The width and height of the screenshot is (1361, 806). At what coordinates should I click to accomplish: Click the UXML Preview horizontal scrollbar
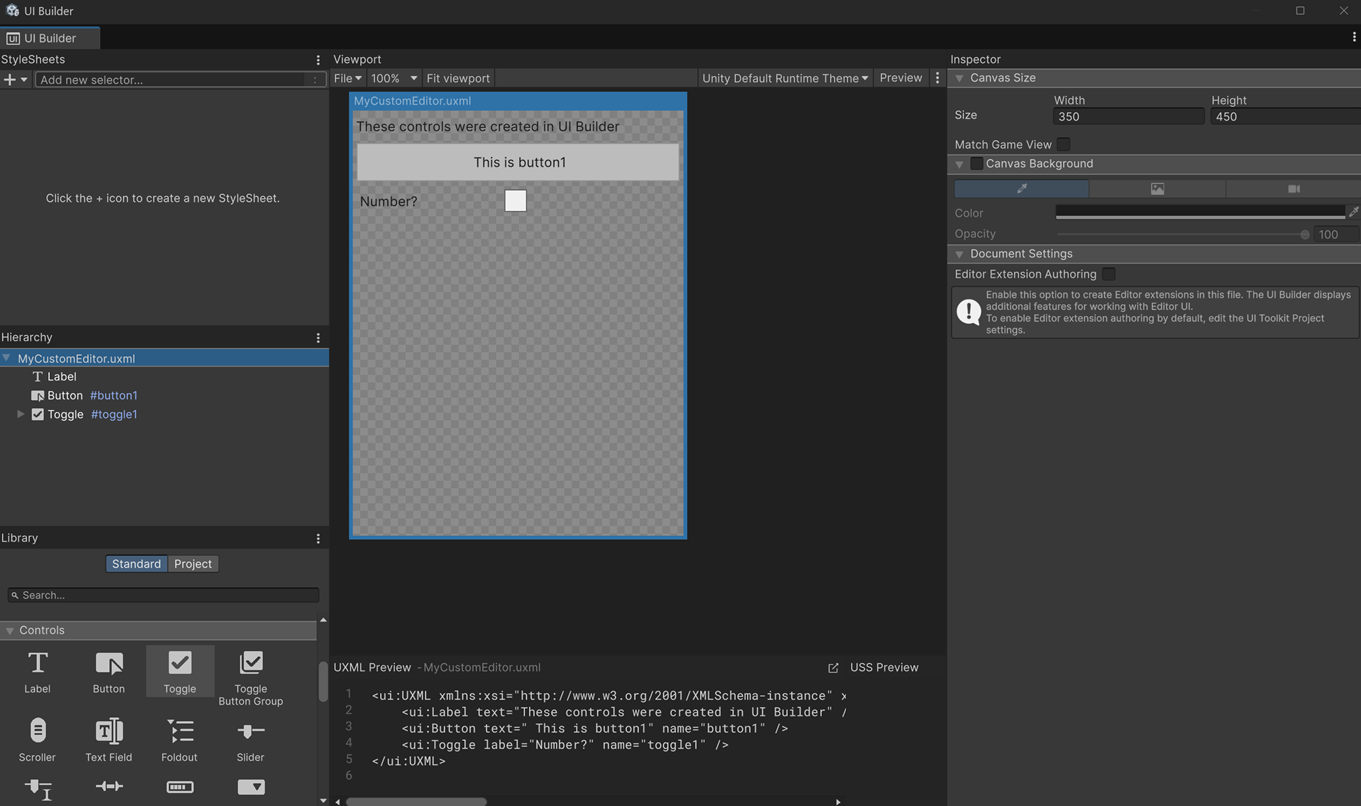pos(416,801)
